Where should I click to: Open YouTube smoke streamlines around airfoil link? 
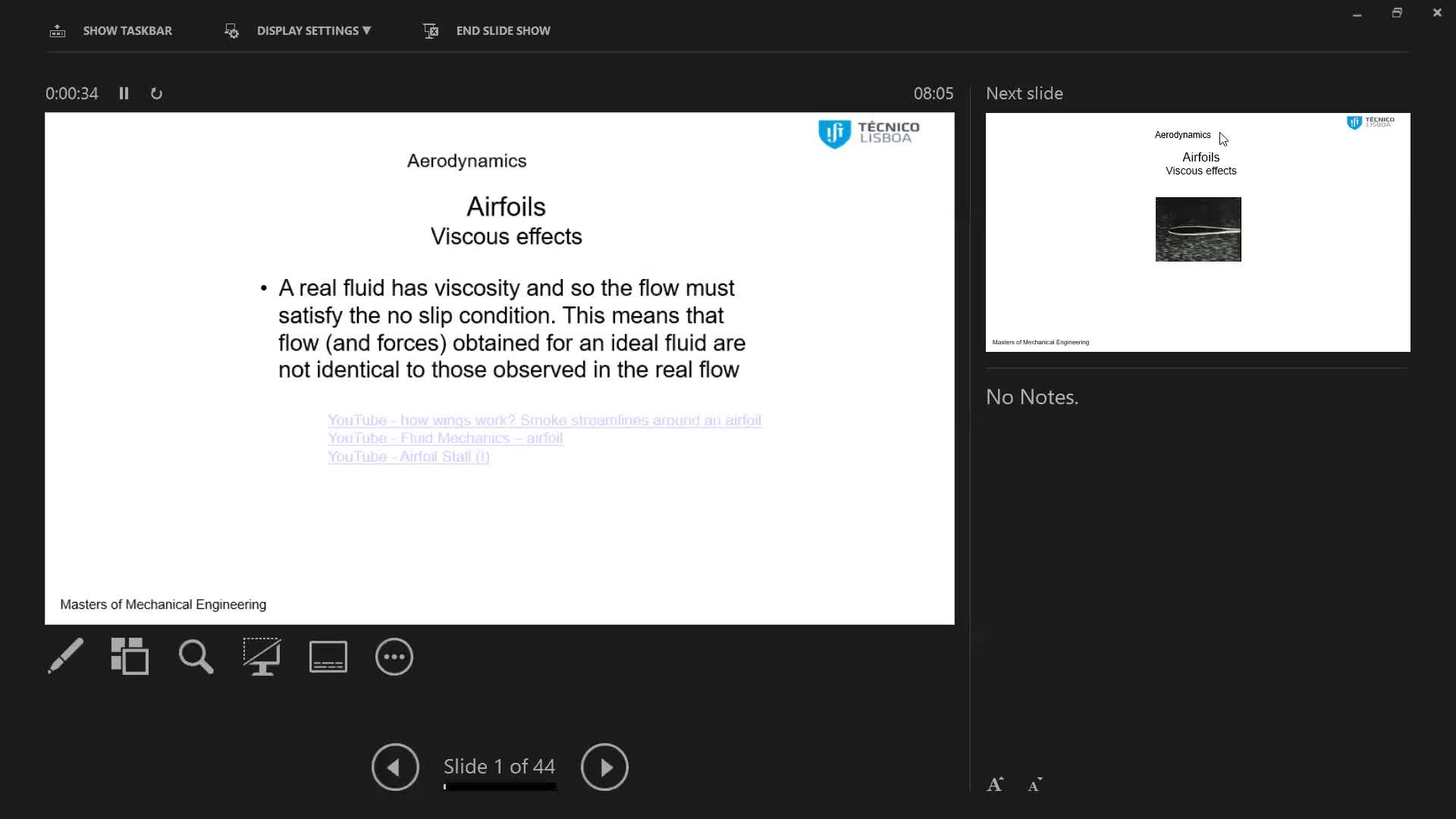(544, 420)
